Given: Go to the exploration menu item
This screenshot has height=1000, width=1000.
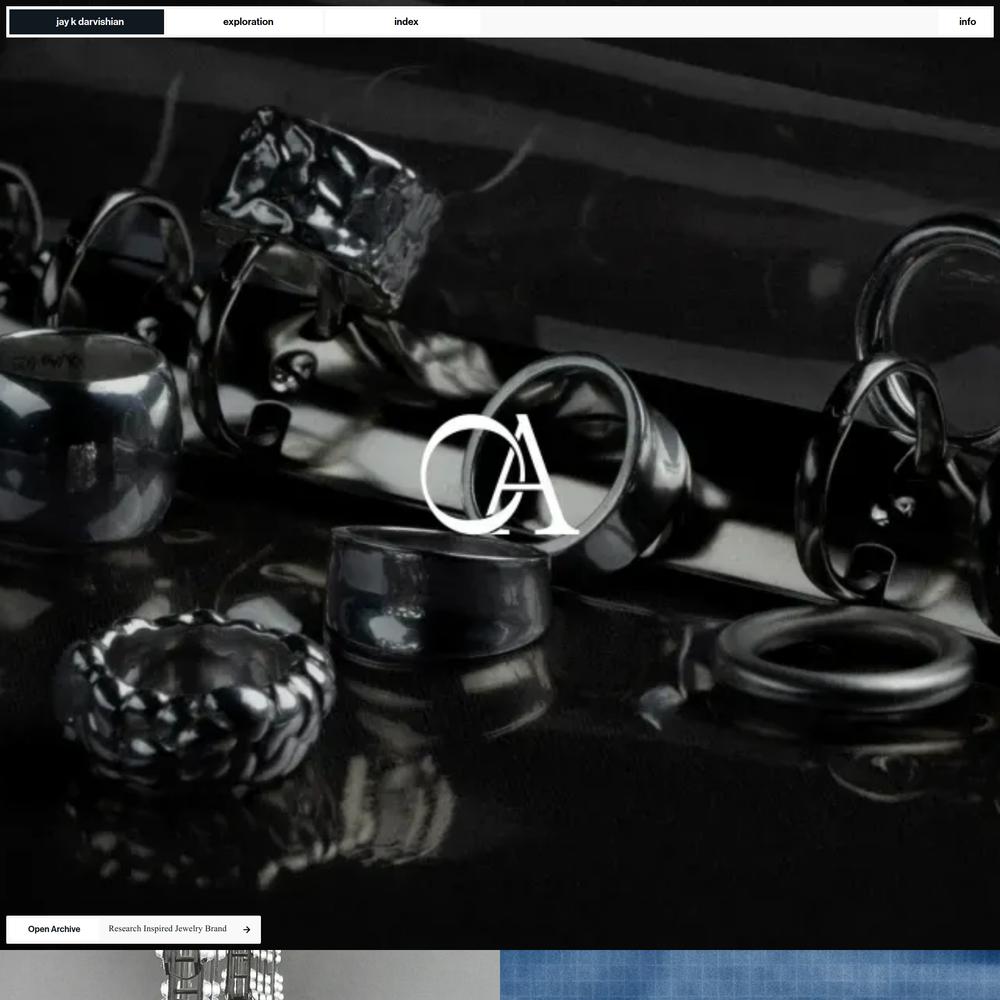Looking at the screenshot, I should point(248,22).
